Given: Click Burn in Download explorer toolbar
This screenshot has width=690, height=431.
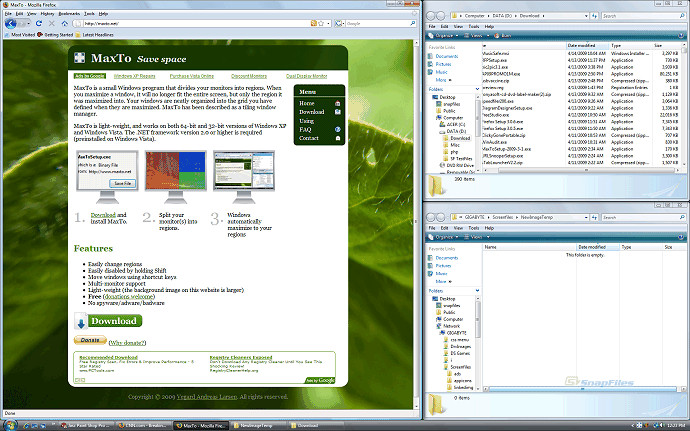Looking at the screenshot, I should coord(503,36).
